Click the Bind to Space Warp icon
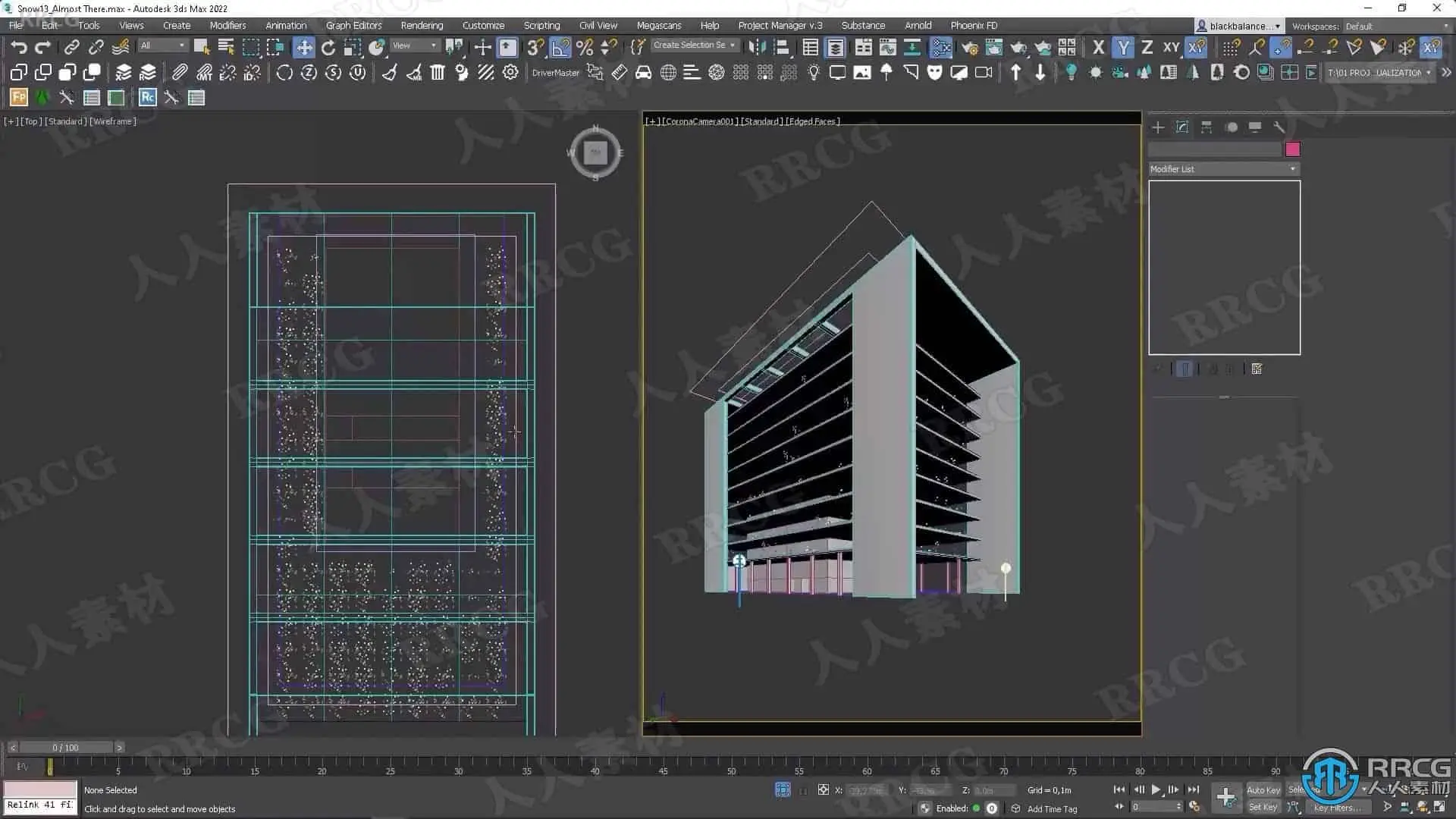 coord(121,48)
